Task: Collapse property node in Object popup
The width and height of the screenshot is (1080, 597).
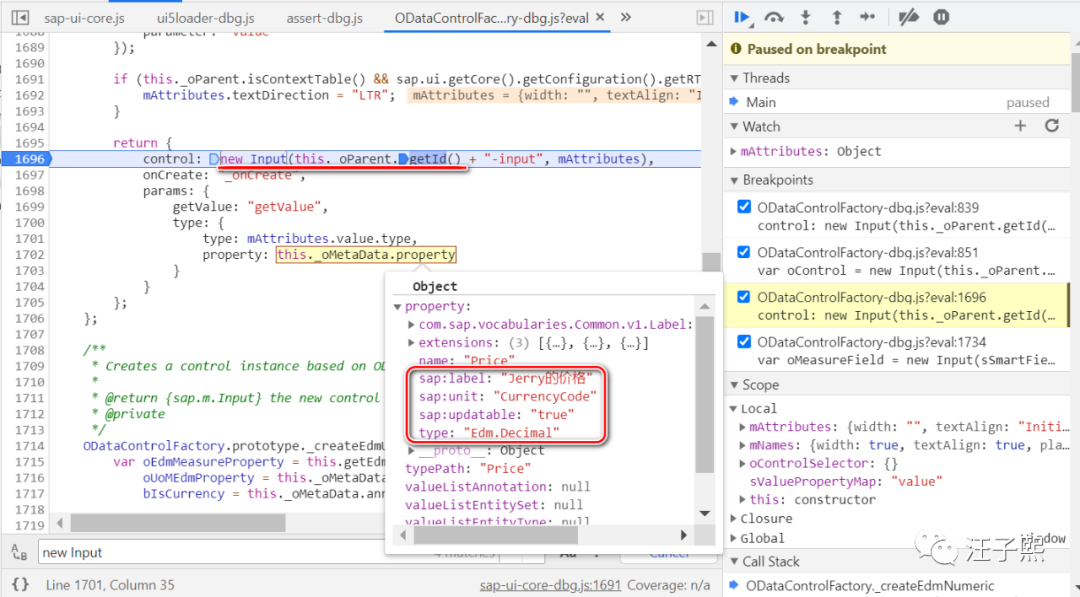Action: point(397,306)
